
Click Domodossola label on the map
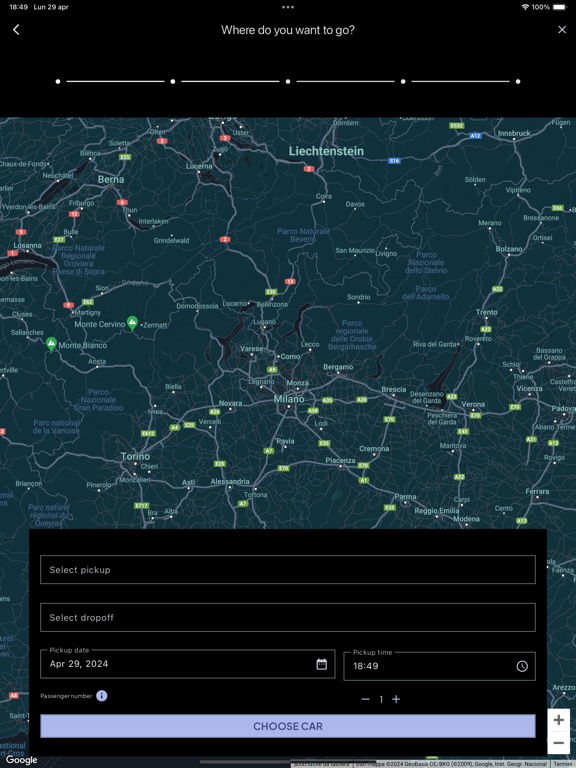[197, 306]
